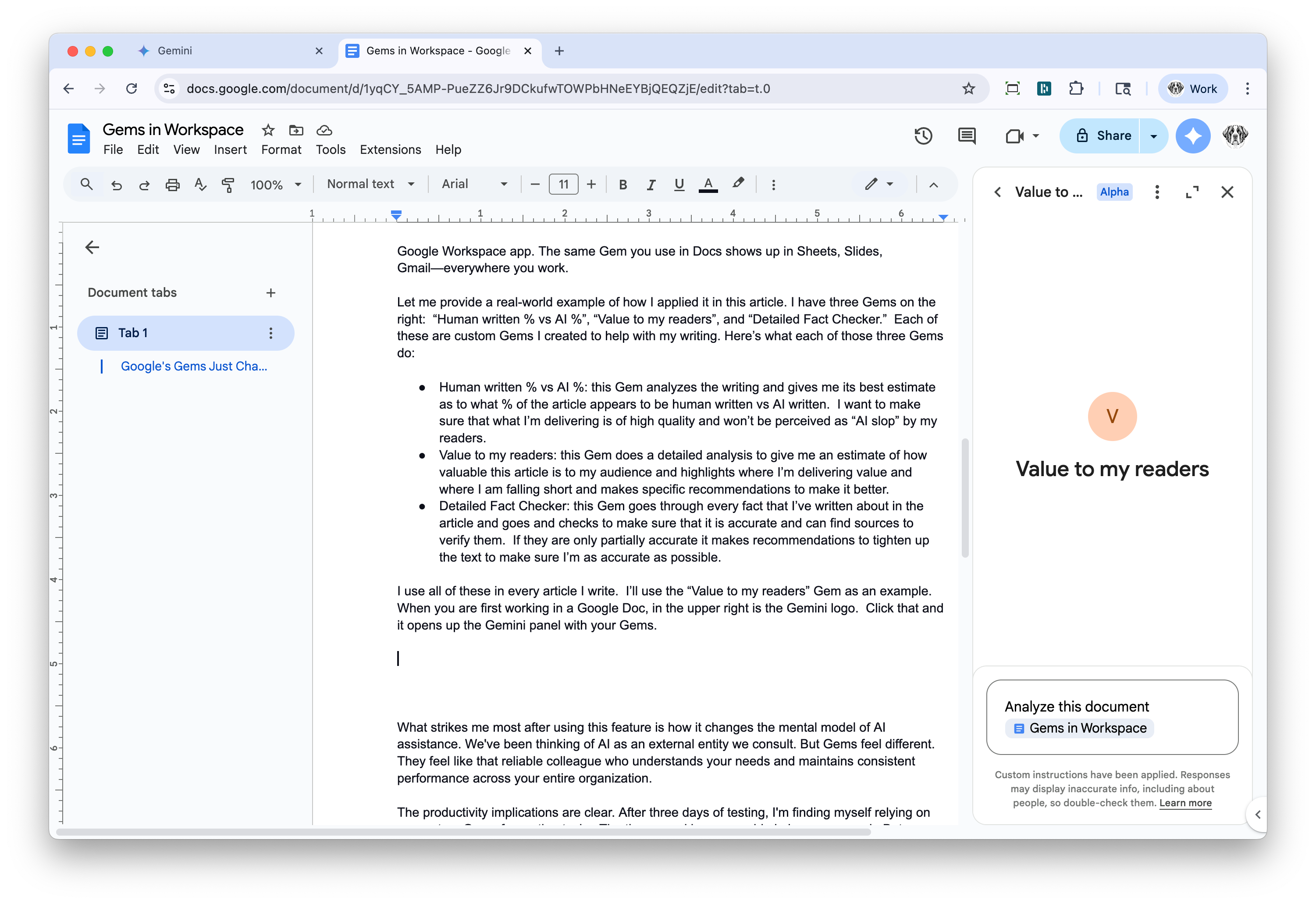Viewport: 1316px width, 904px height.
Task: Click the text color A icon
Action: 708,184
